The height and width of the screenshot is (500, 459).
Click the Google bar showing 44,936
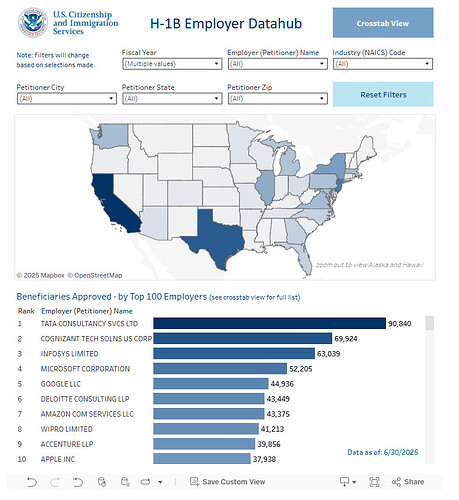click(x=211, y=383)
